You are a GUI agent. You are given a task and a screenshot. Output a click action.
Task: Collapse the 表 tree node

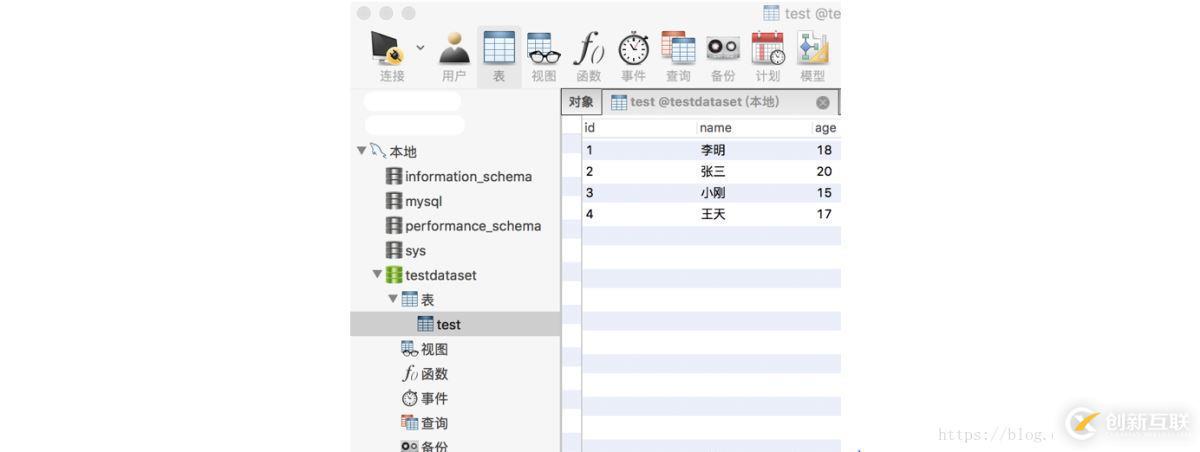point(393,299)
